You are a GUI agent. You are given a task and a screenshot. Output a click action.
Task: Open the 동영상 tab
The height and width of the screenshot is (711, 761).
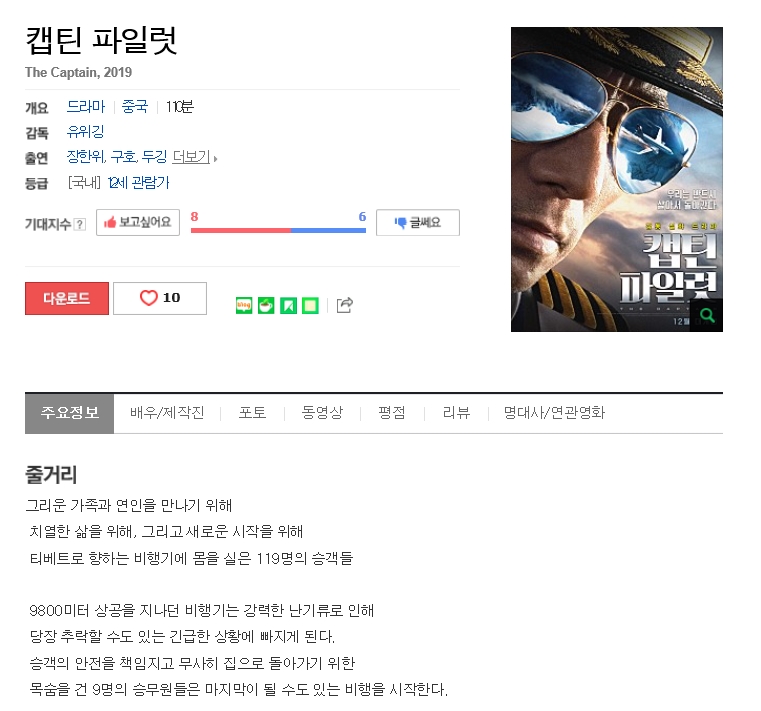[x=322, y=413]
